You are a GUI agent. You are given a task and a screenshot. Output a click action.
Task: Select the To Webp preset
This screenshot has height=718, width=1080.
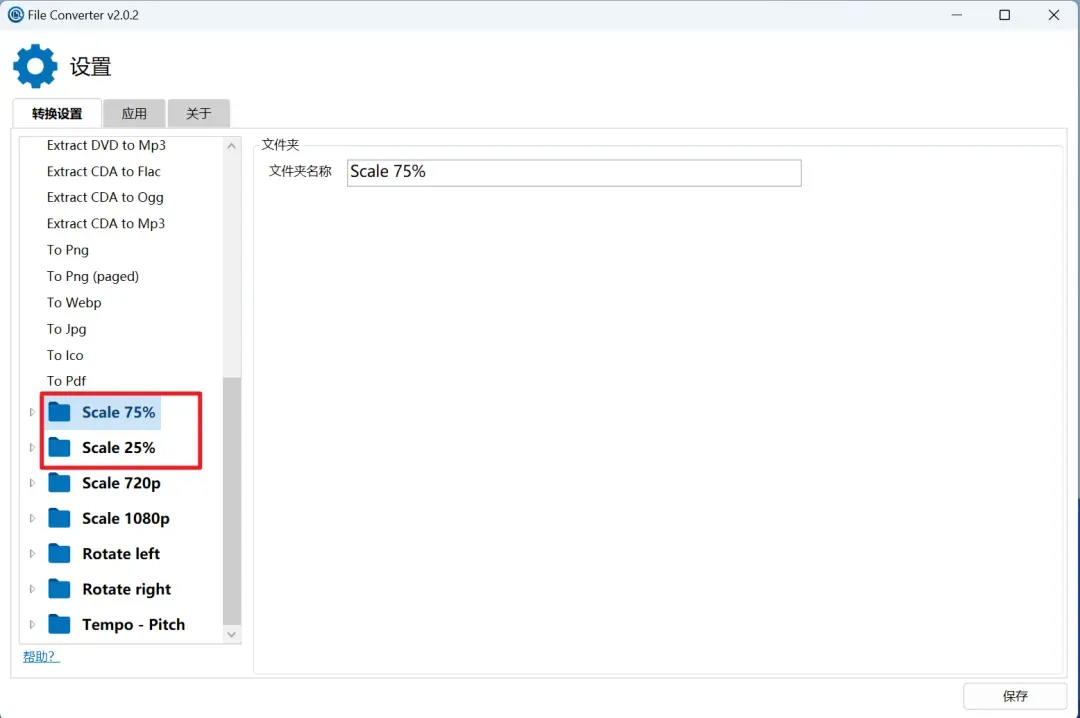click(x=74, y=302)
